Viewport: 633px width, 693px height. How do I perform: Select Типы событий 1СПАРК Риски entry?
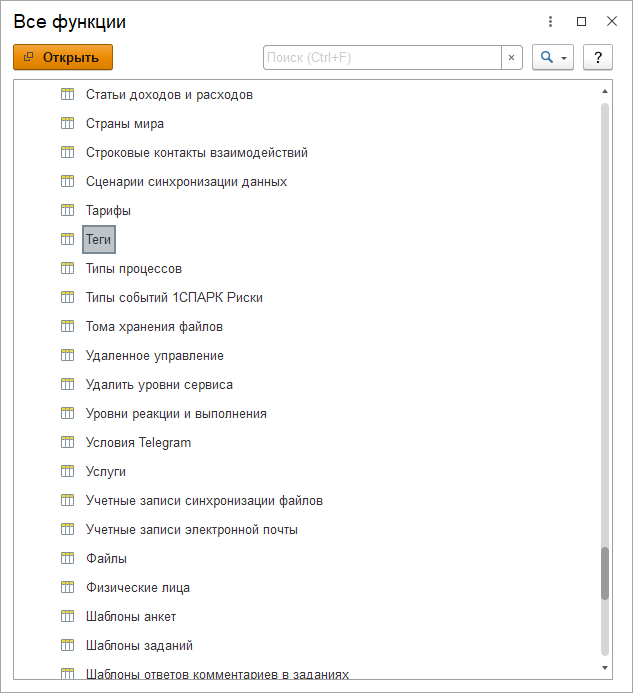174,298
